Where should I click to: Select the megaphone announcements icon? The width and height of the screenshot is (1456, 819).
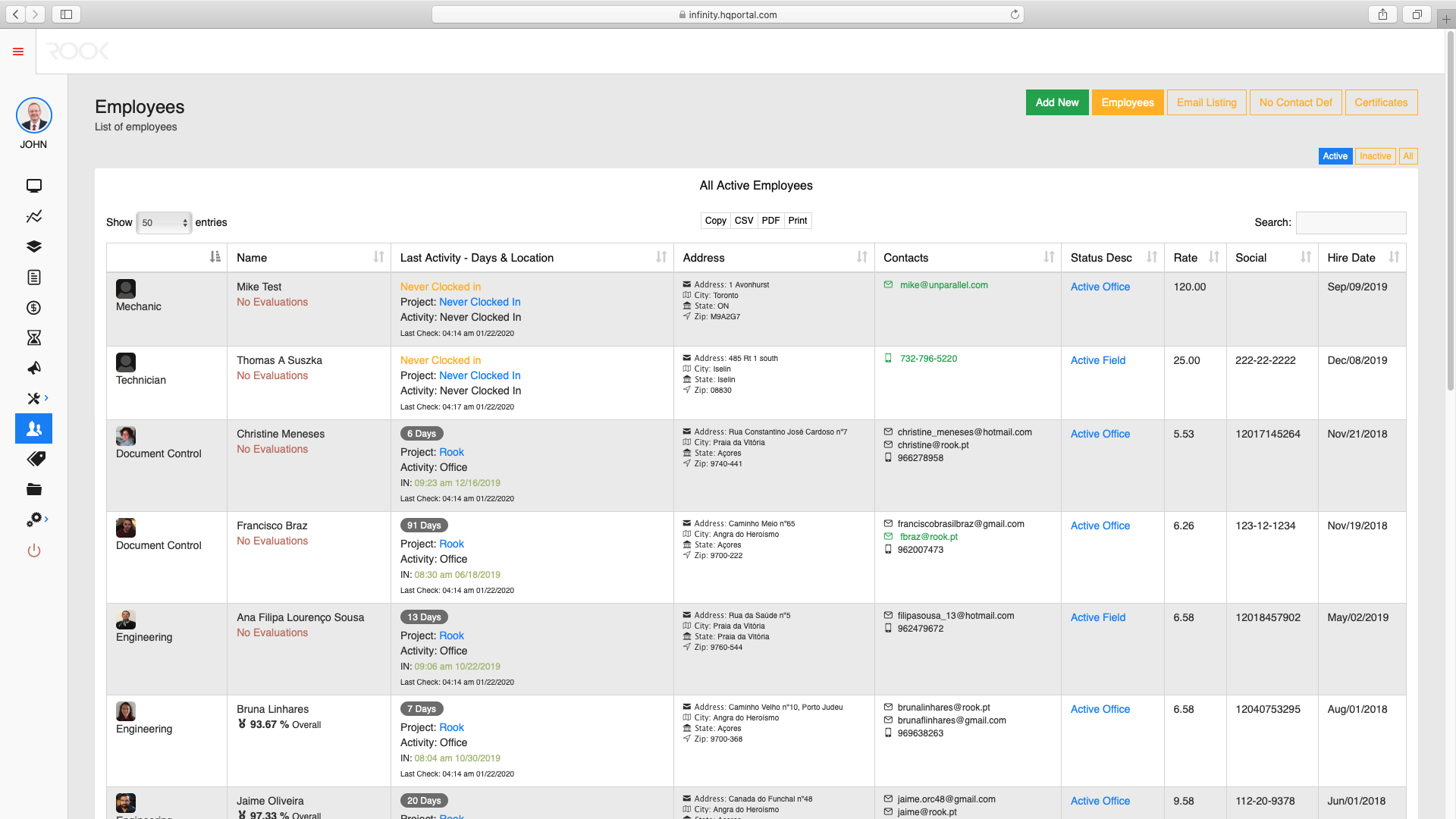(33, 368)
